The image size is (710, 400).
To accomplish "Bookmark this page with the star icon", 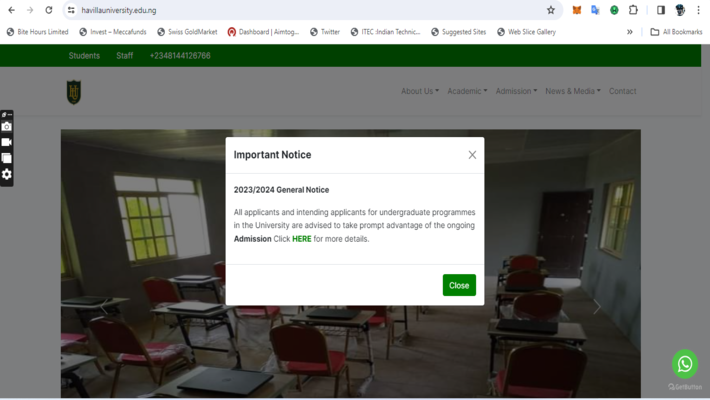I will point(550,10).
